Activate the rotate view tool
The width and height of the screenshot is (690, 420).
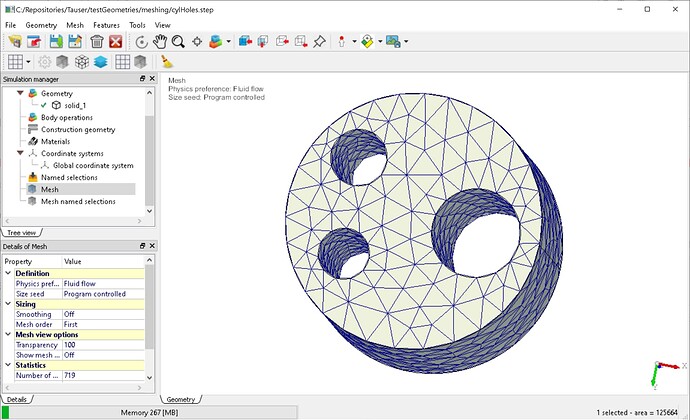141,42
